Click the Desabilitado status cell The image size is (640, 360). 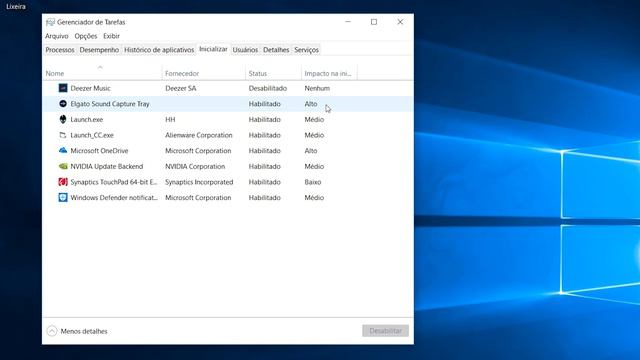click(268, 88)
